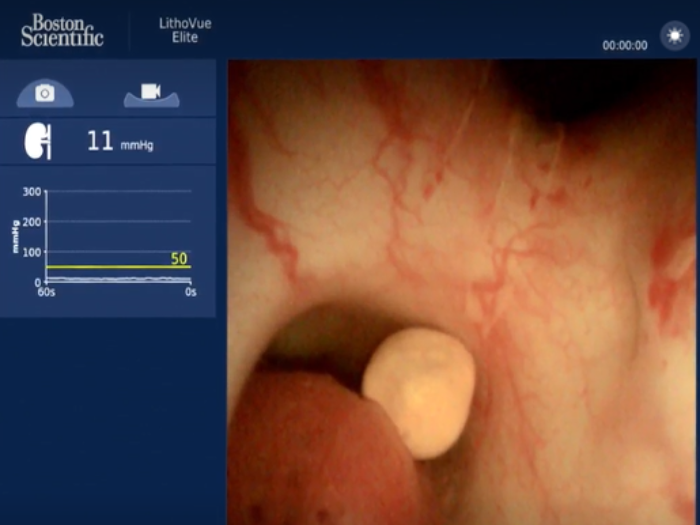Capture a still image with camera icon

(45, 93)
